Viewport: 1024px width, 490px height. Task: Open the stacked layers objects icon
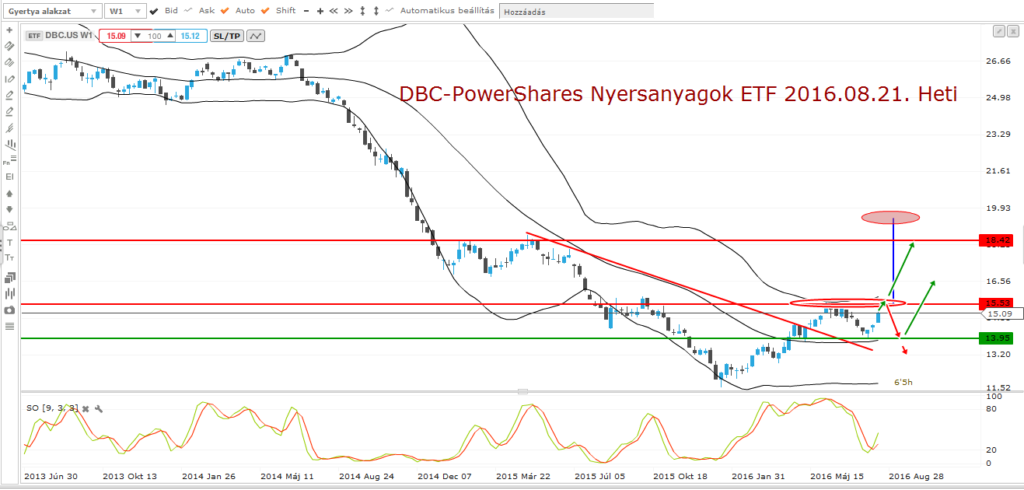(x=9, y=279)
